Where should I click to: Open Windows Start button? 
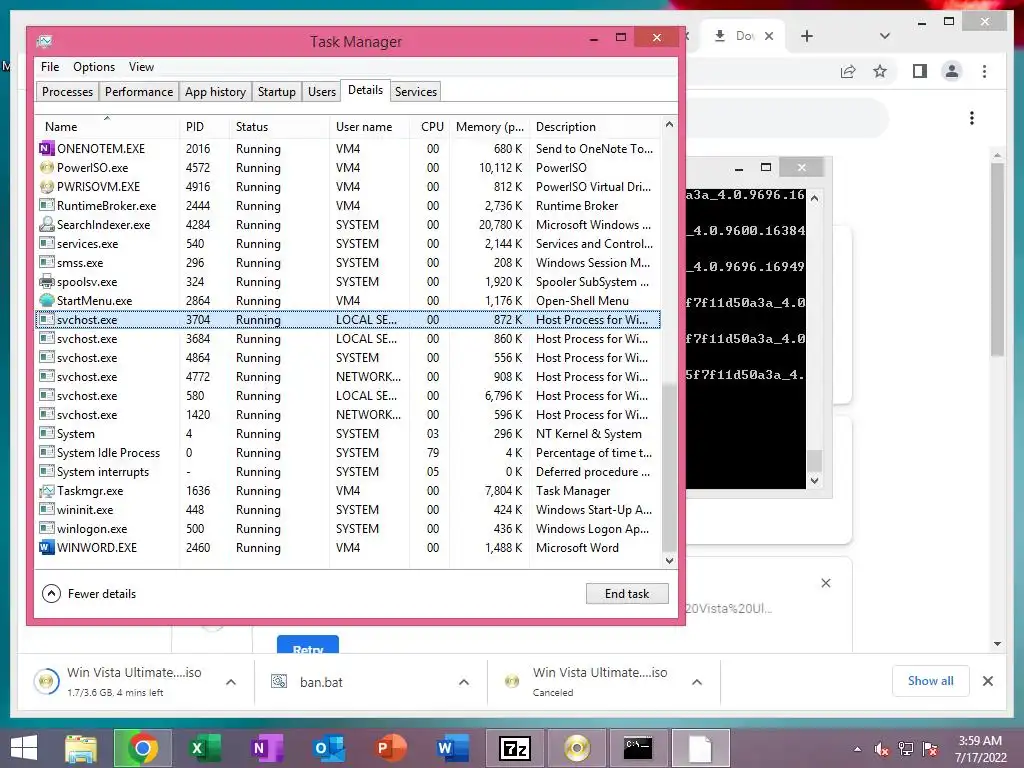coord(24,748)
